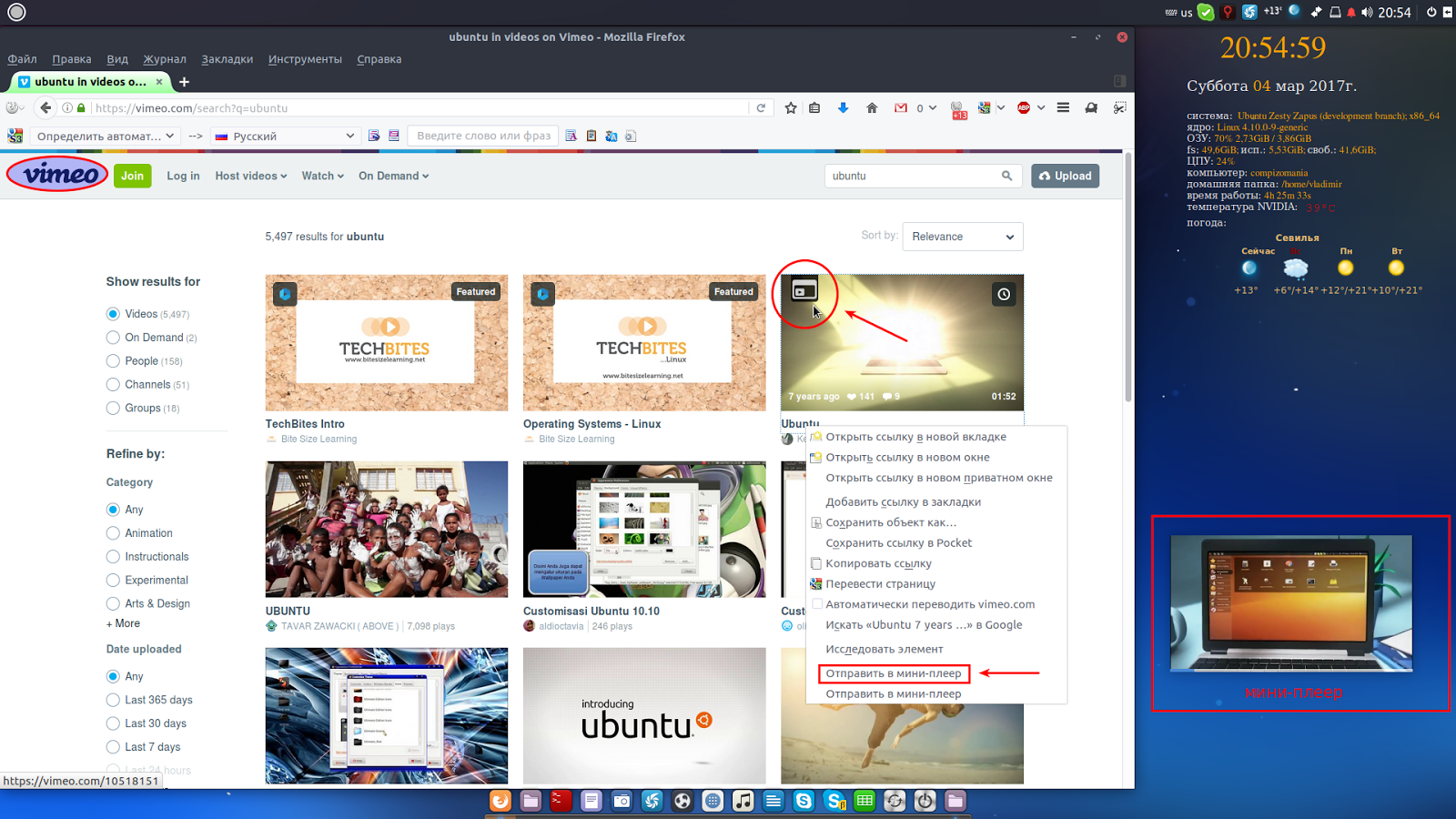The image size is (1456, 819).
Task: Reload the page with the refresh icon
Action: (x=761, y=107)
